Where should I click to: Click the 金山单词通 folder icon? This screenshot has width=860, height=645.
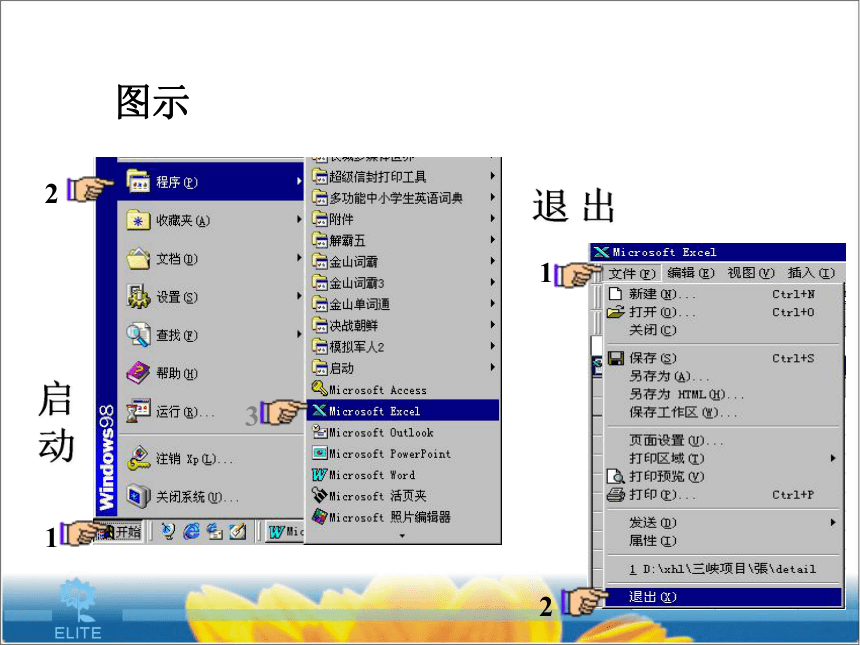320,303
